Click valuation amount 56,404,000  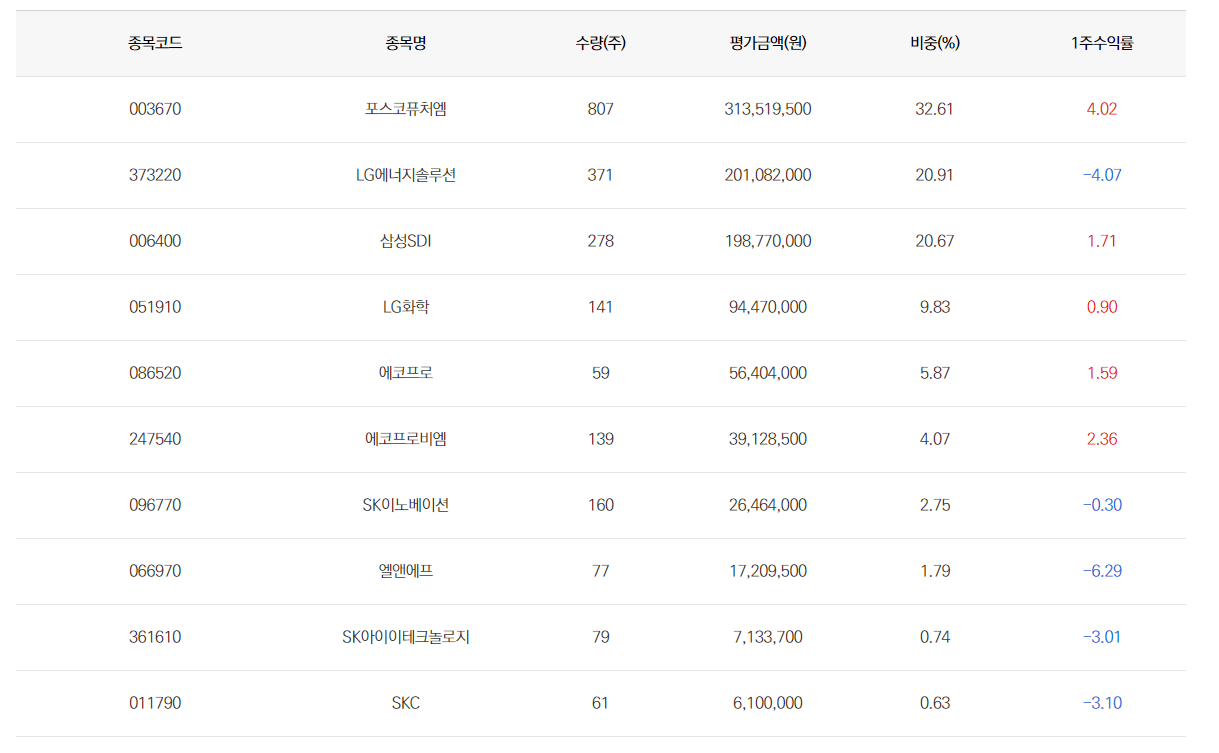point(768,373)
